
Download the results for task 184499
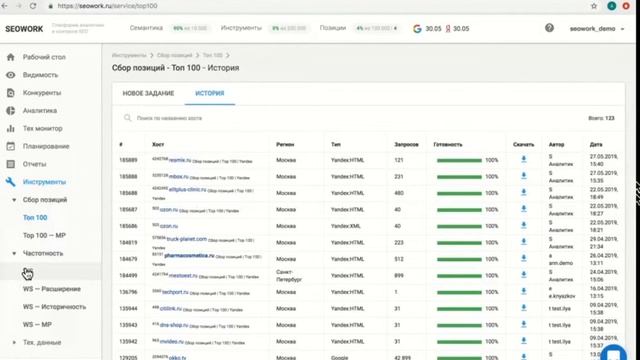(524, 275)
